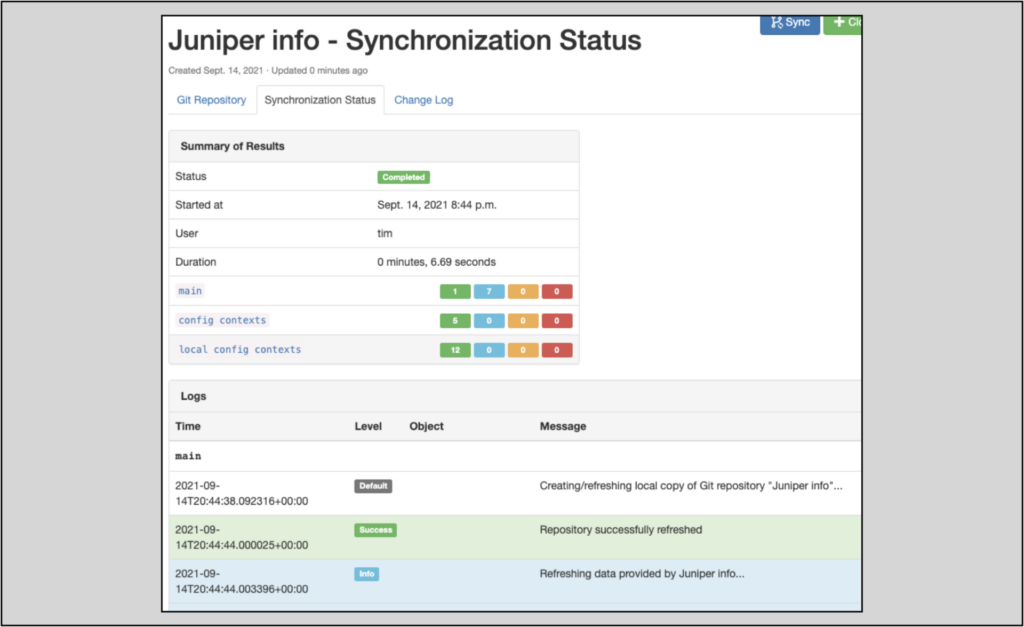Click the orange badge beside config contexts
The image size is (1024, 627).
click(x=522, y=320)
